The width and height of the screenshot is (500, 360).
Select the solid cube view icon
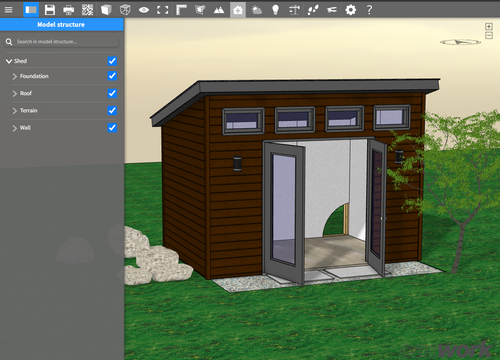click(106, 10)
